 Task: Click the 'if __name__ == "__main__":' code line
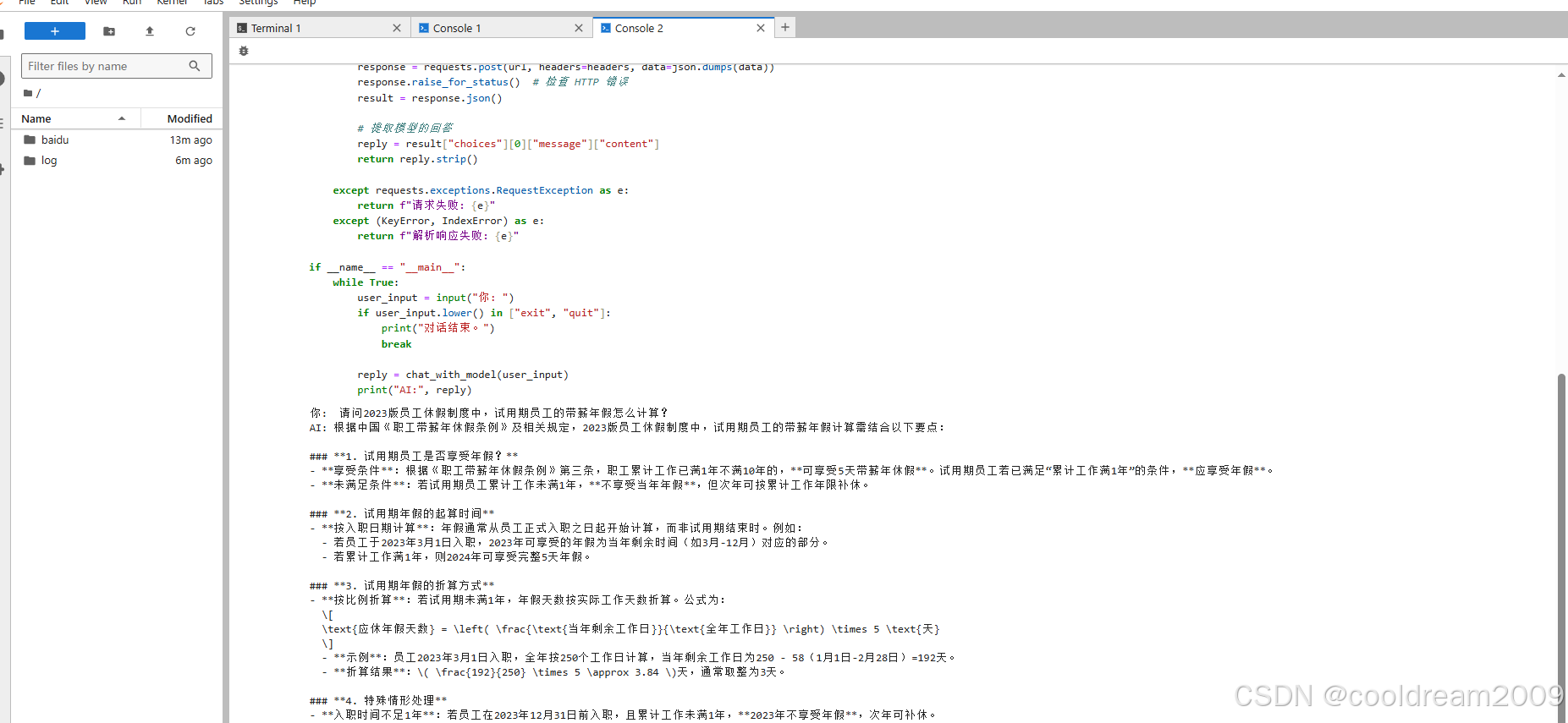click(387, 267)
